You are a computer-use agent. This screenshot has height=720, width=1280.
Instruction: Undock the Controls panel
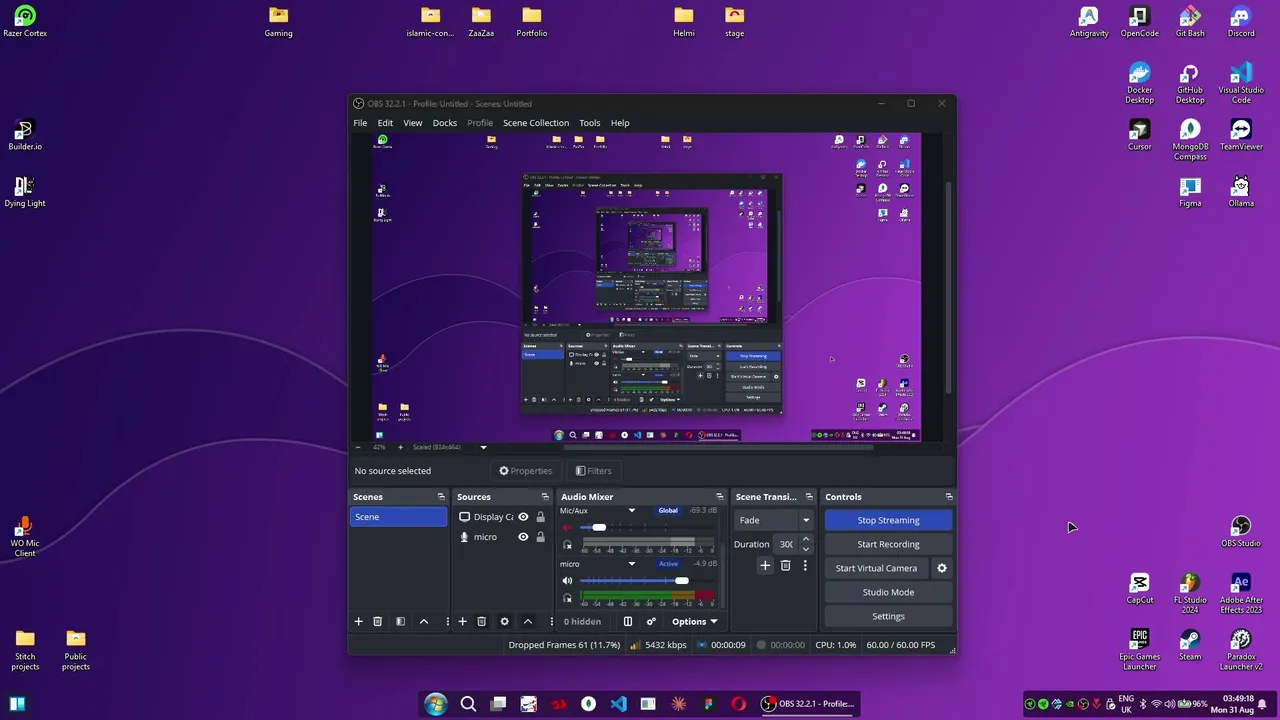(949, 497)
